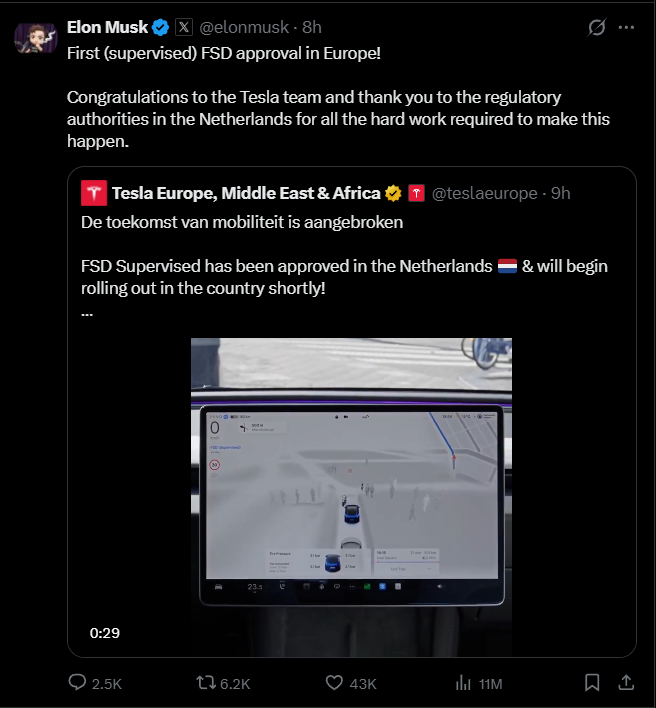Expand the quoted post's truncated text ellipsis
This screenshot has width=656, height=708.
(x=87, y=311)
